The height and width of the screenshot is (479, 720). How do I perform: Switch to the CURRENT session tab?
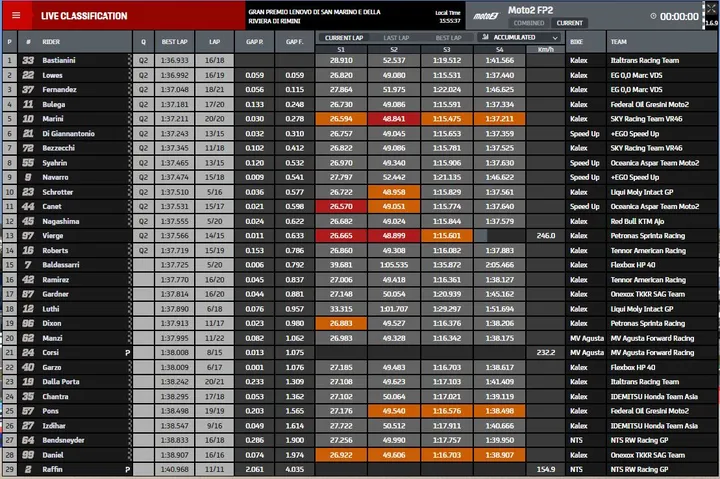tap(569, 23)
